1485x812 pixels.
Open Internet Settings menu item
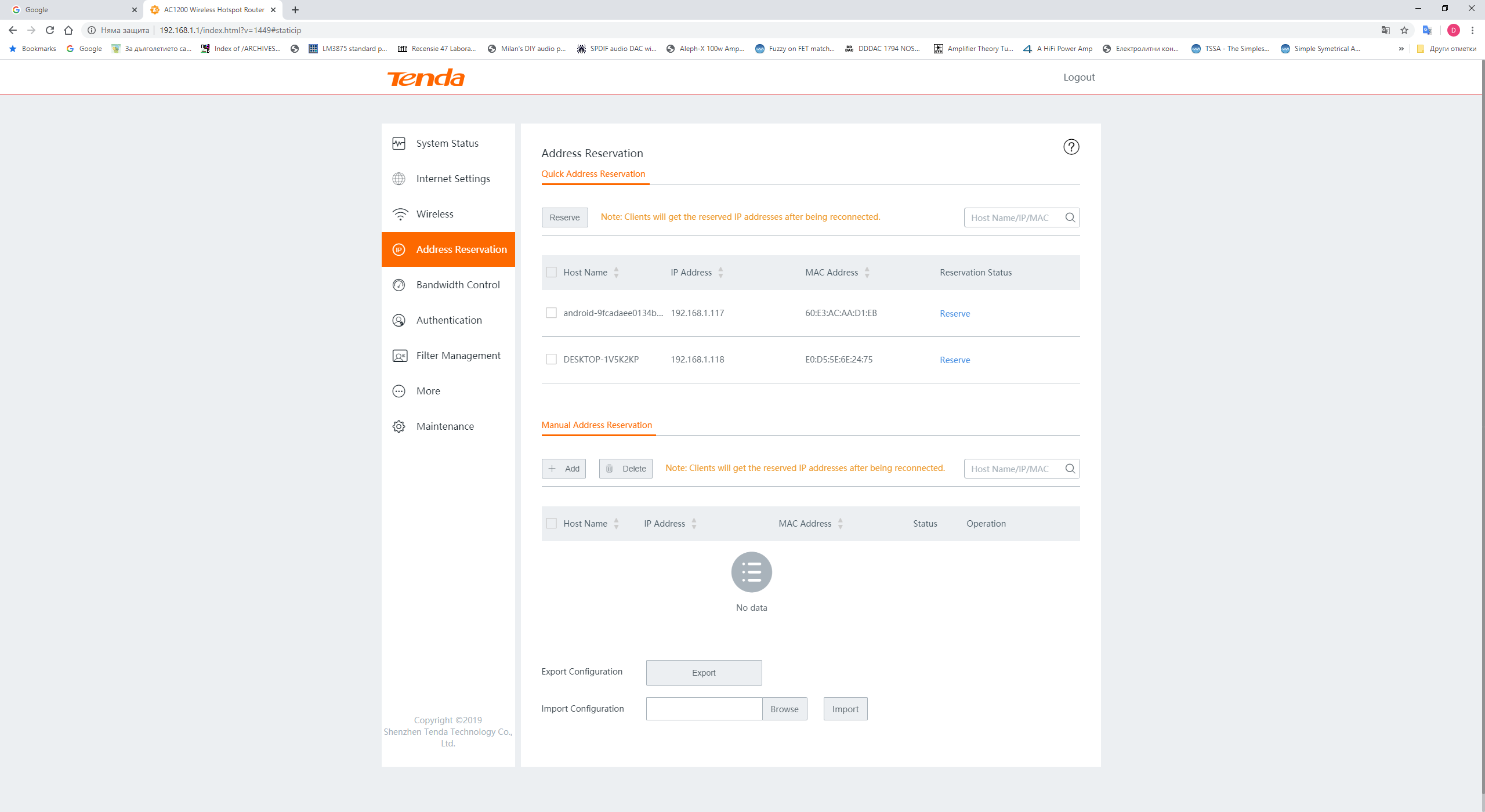(x=448, y=179)
